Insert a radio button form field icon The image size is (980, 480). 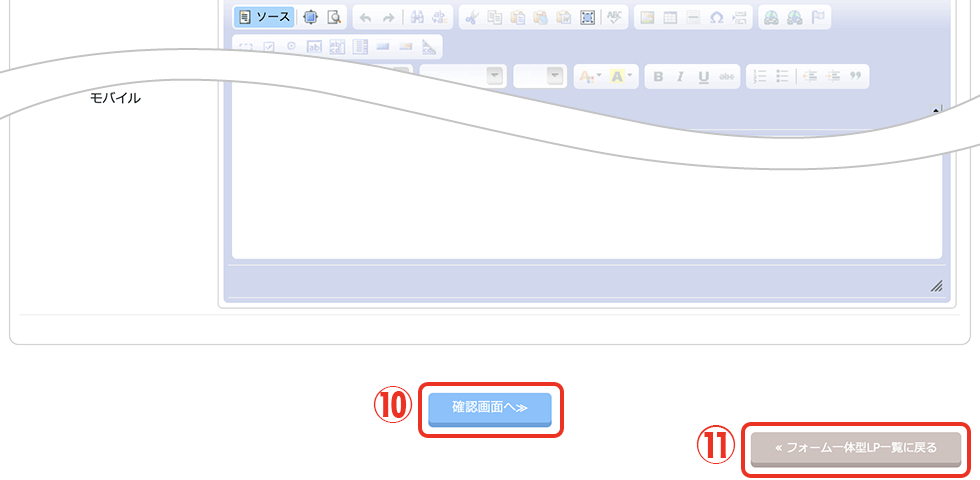tap(291, 47)
